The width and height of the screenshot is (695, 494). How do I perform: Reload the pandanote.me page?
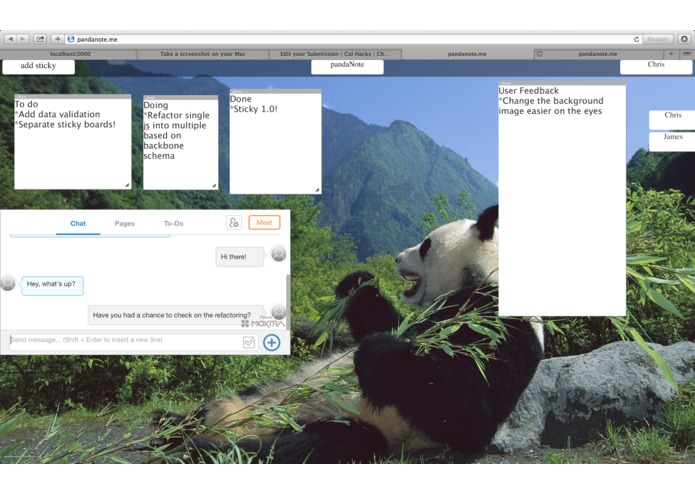click(x=636, y=39)
